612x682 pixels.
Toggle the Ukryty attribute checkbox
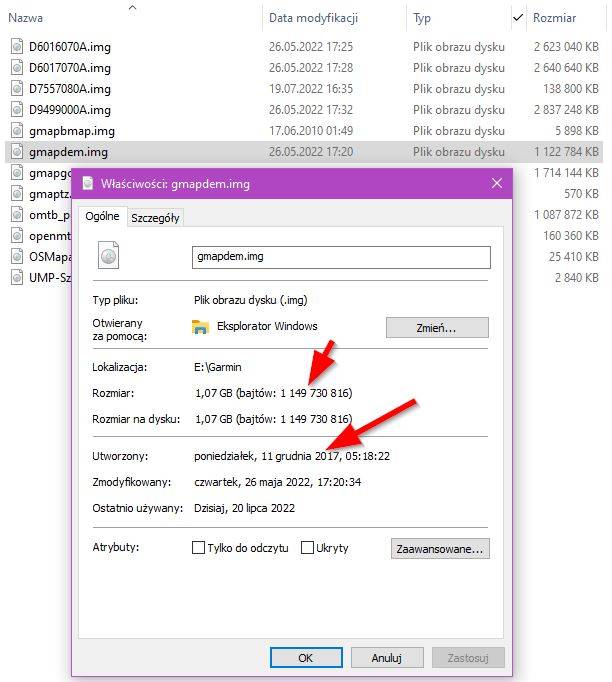[308, 548]
